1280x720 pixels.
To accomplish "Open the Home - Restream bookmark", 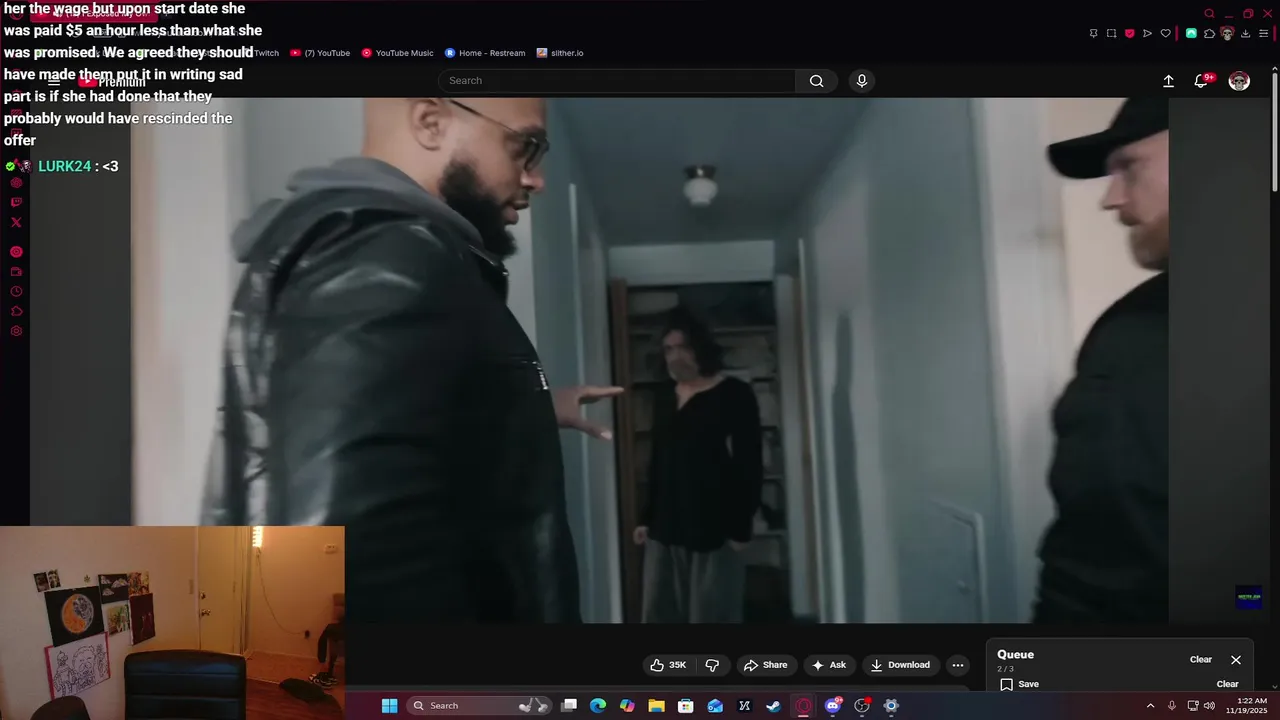I will [x=485, y=53].
